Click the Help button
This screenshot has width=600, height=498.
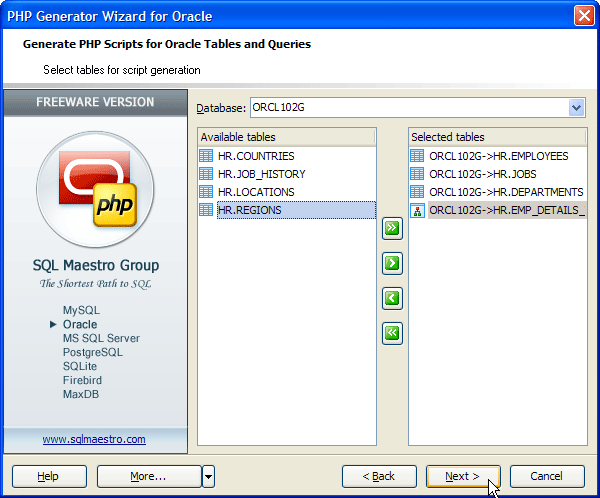(49, 477)
